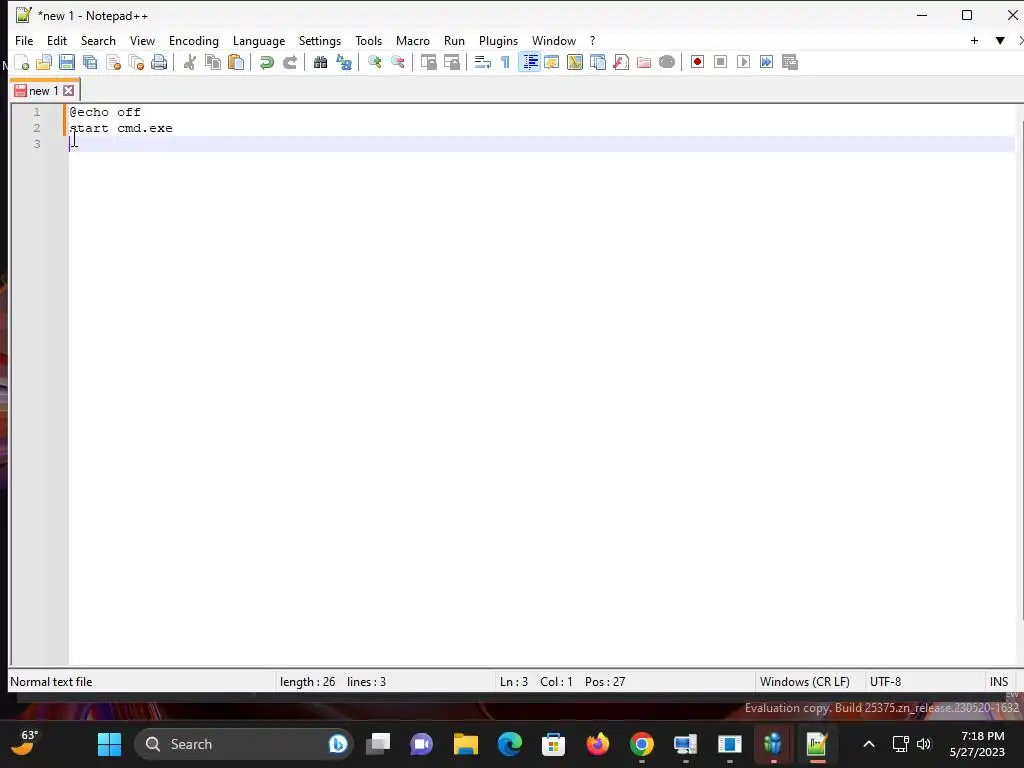Open the File menu

[24, 40]
